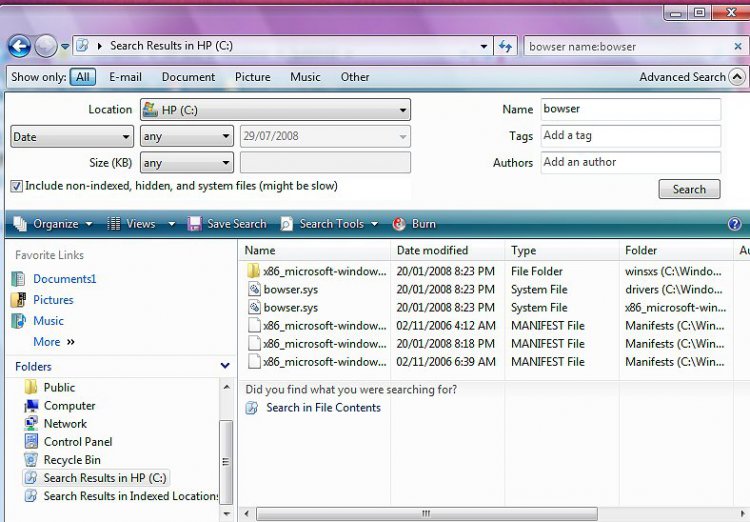Open the Search Tools menu
The width and height of the screenshot is (750, 522).
[330, 224]
